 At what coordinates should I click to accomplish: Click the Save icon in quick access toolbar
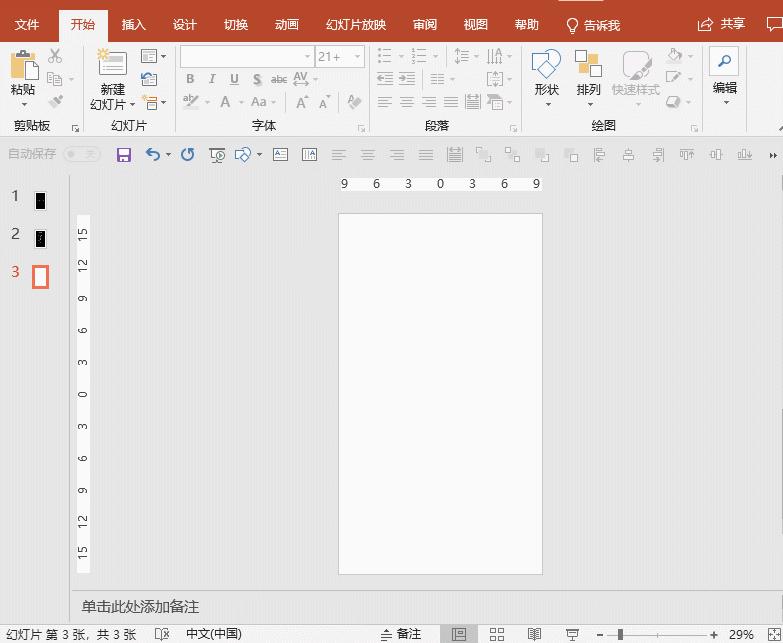[x=124, y=155]
